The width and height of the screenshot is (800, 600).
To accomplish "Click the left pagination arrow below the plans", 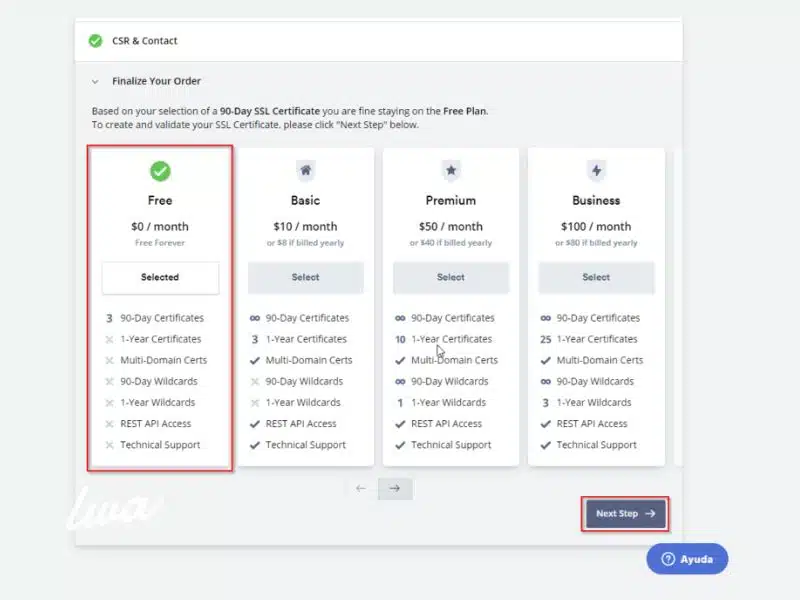I will pos(362,488).
